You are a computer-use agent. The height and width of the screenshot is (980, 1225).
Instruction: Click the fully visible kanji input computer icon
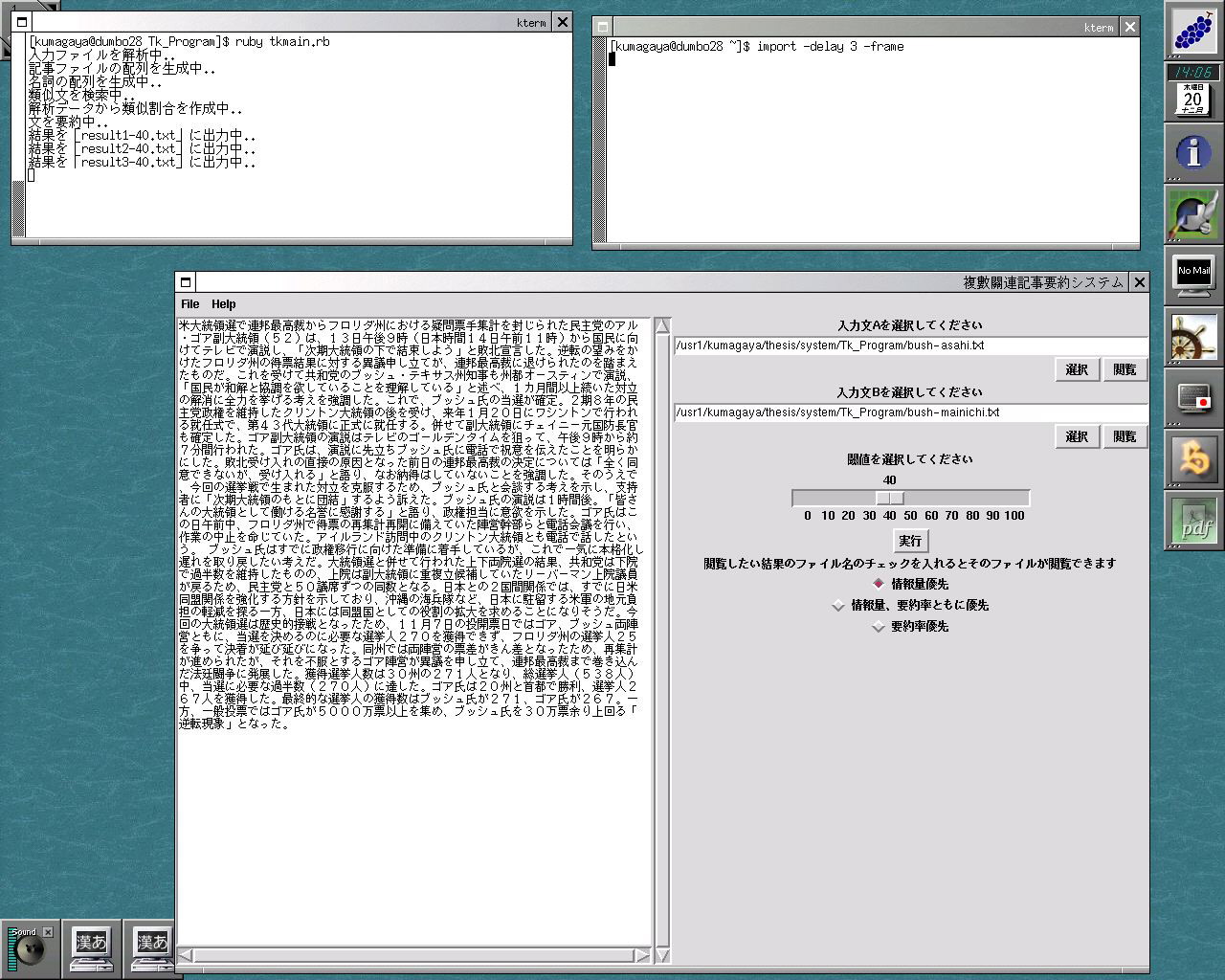coord(92,949)
